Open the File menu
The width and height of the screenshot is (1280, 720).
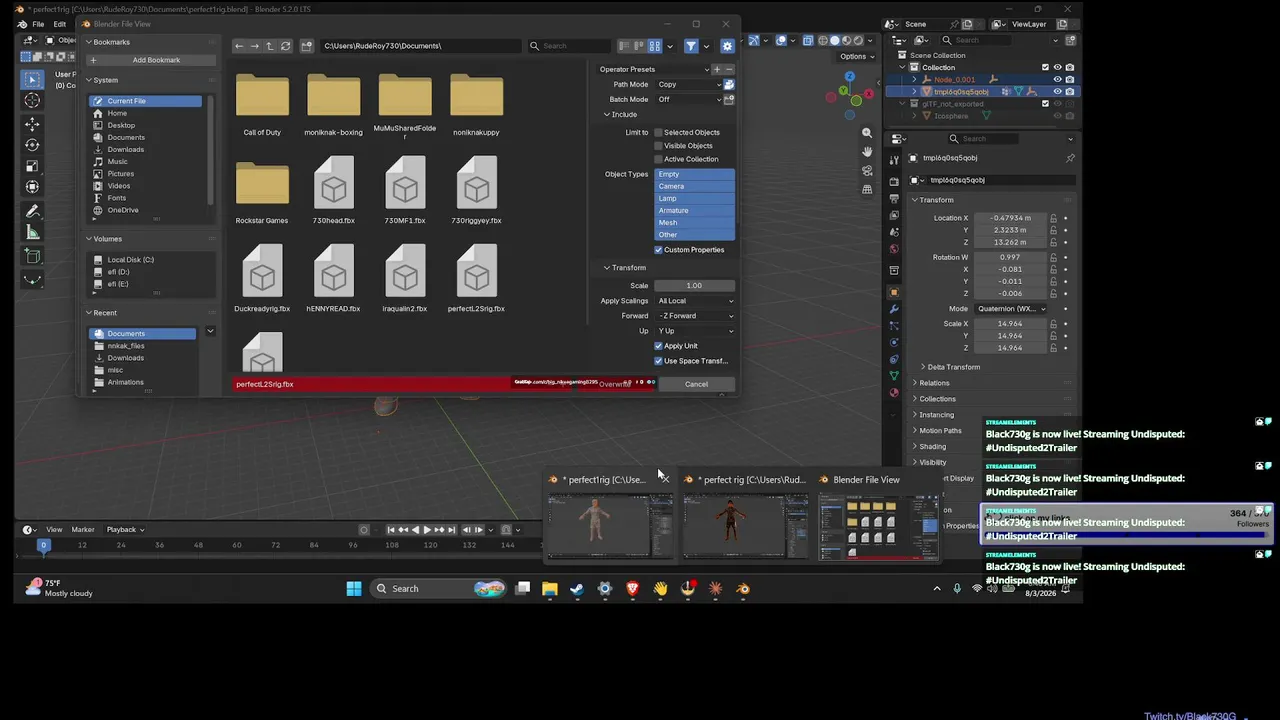tap(38, 24)
